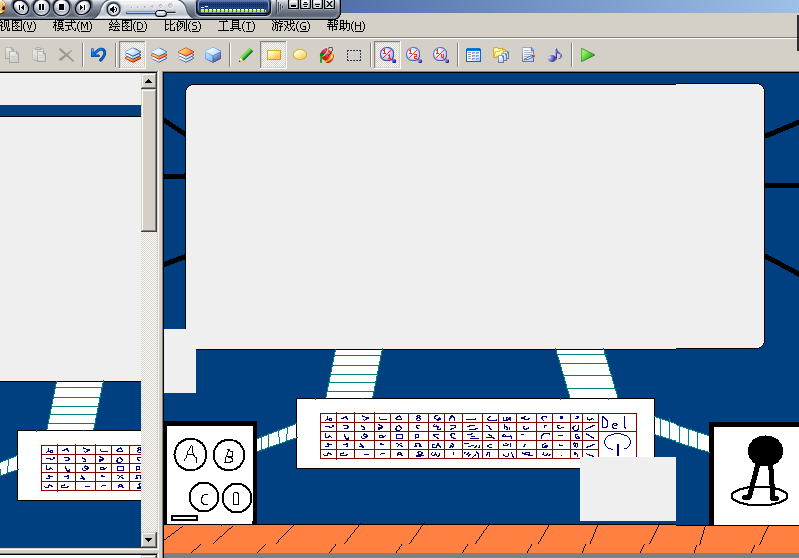Viewport: 799px width, 558px height.
Task: Open the 绘图(D) menu
Action: (x=128, y=25)
